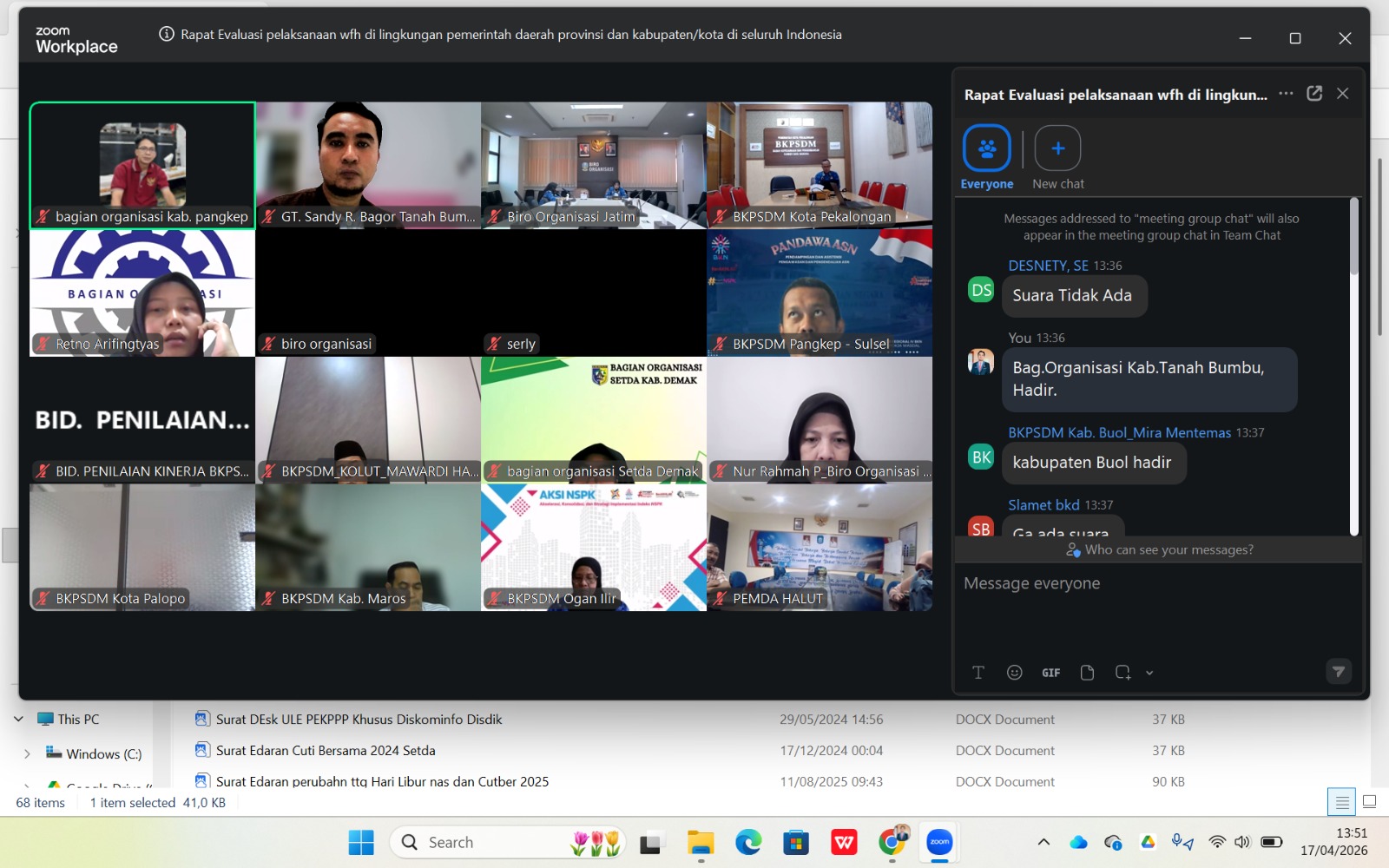The height and width of the screenshot is (868, 1389).
Task: Click the GIF button in chat toolbar
Action: point(1050,672)
